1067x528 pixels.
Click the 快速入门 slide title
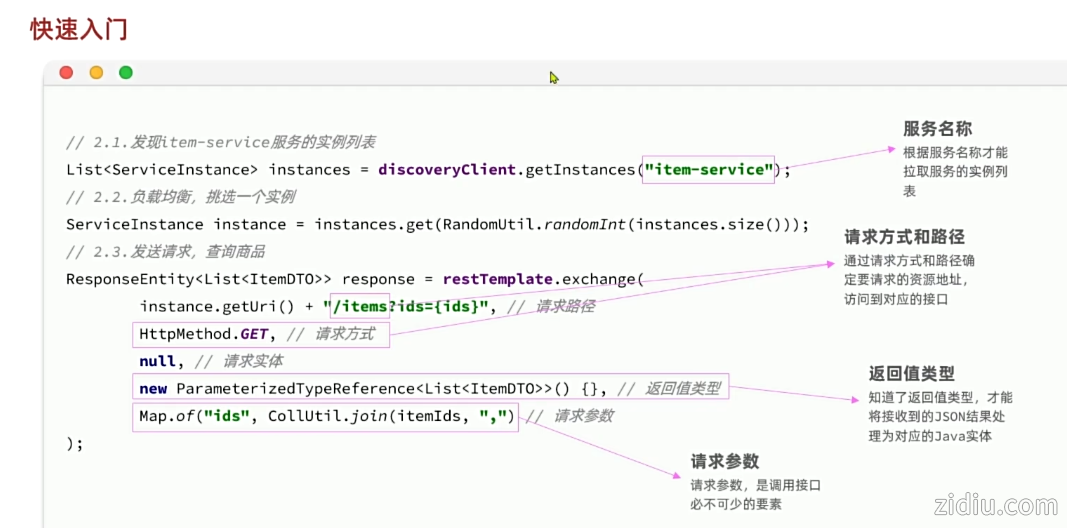[x=79, y=29]
